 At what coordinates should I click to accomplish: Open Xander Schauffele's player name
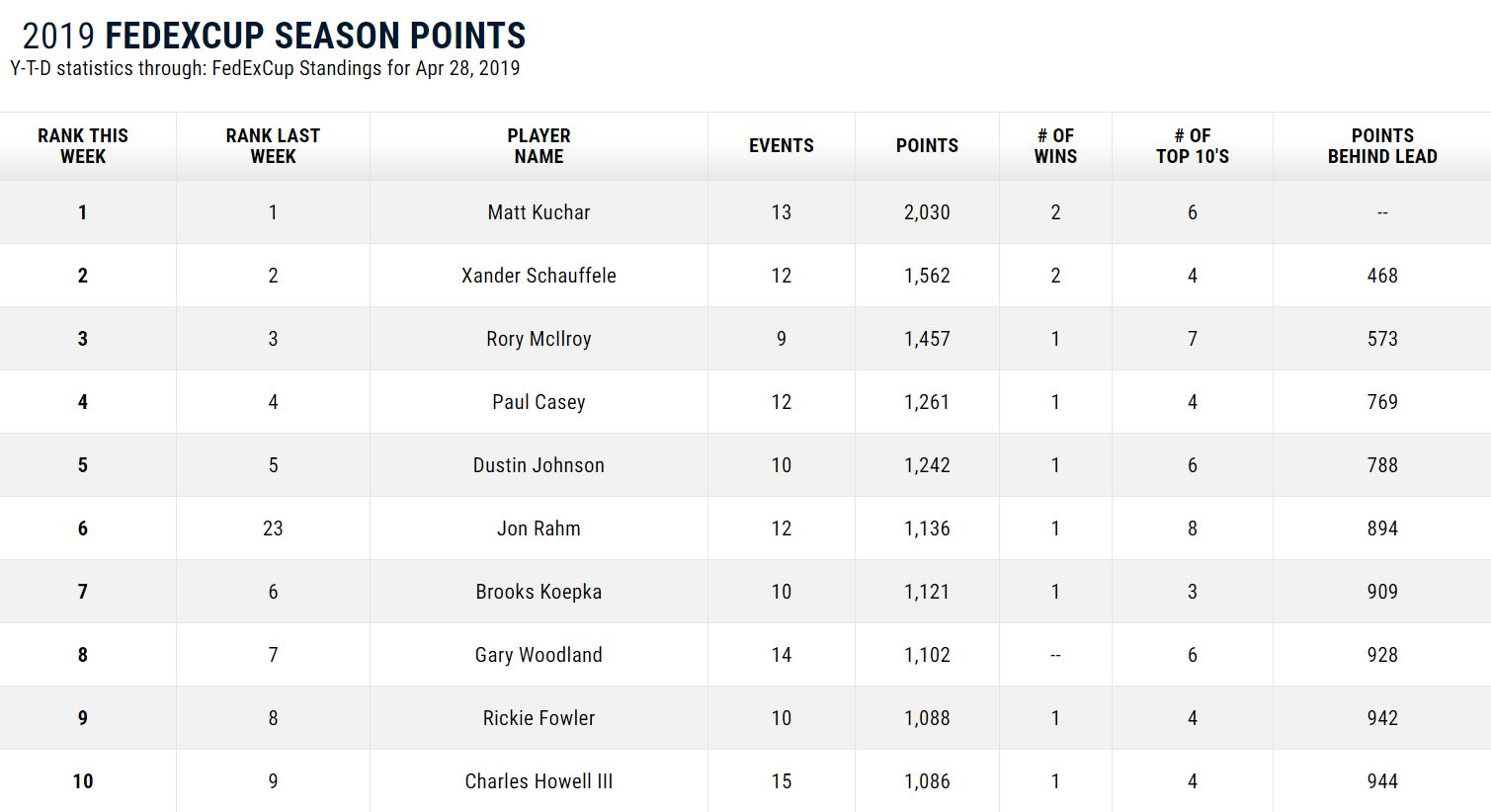pos(538,276)
